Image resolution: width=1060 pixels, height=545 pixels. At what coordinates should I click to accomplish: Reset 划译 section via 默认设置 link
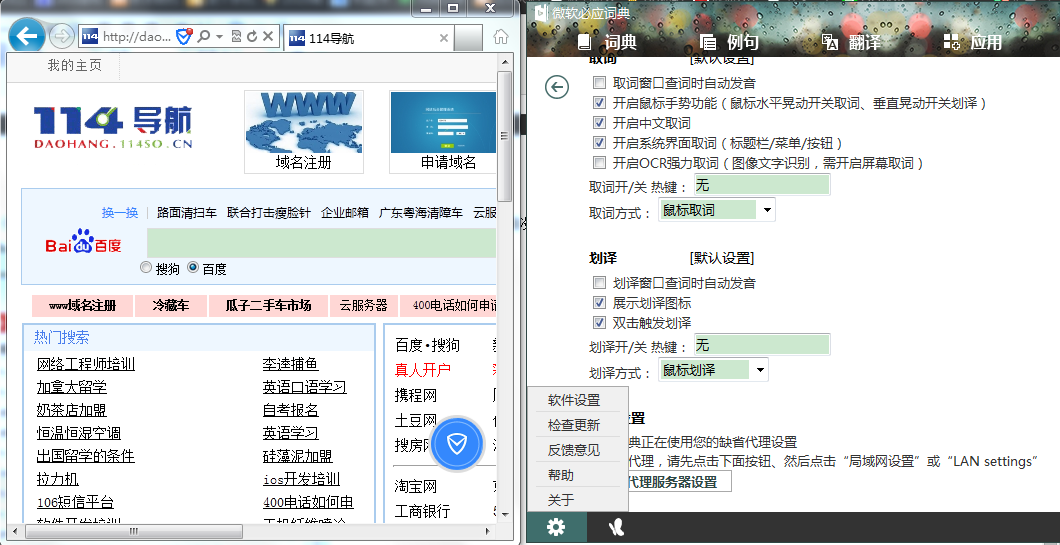(x=721, y=258)
